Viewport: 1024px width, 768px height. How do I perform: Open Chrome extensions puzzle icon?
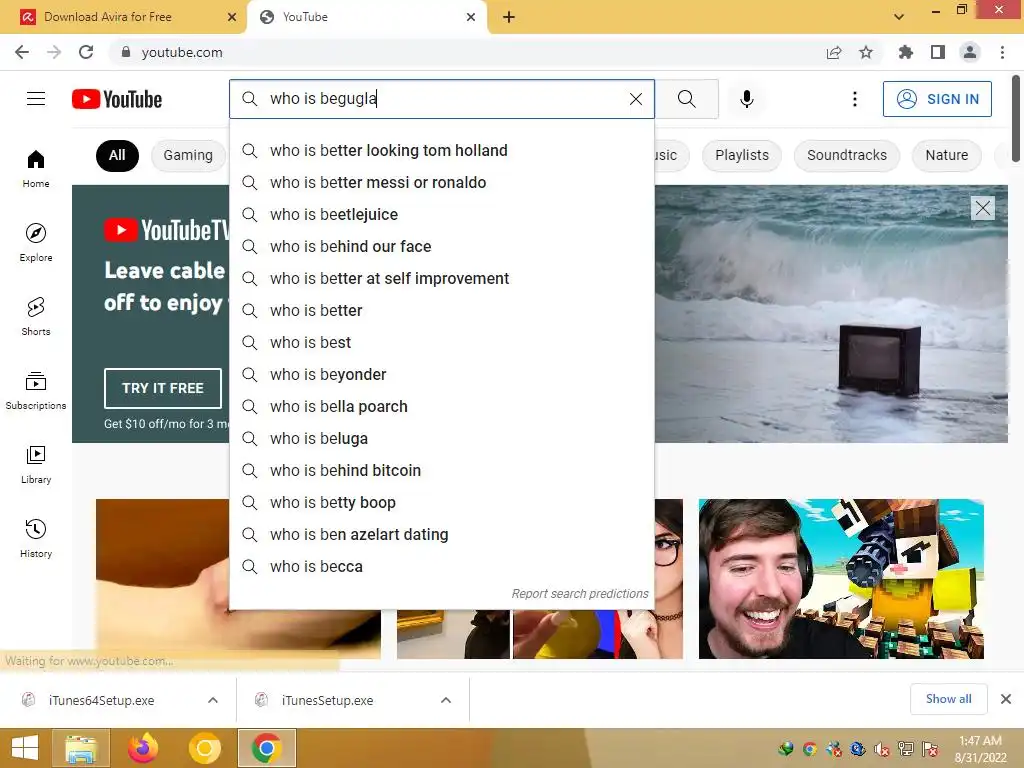pos(905,52)
